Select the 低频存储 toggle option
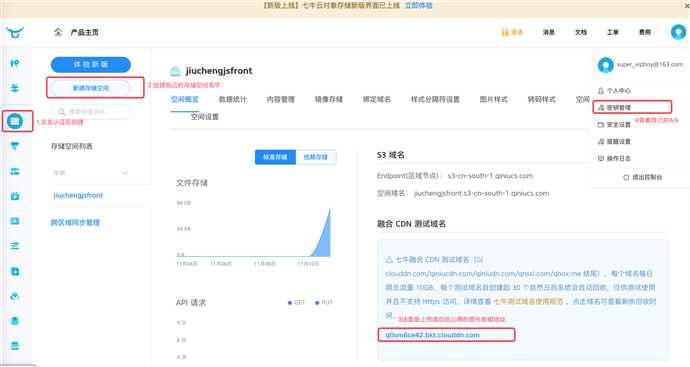 tap(316, 157)
